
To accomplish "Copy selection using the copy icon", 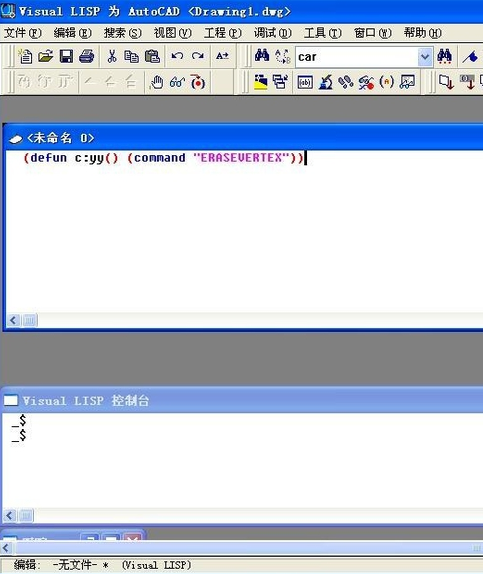I will pos(131,56).
